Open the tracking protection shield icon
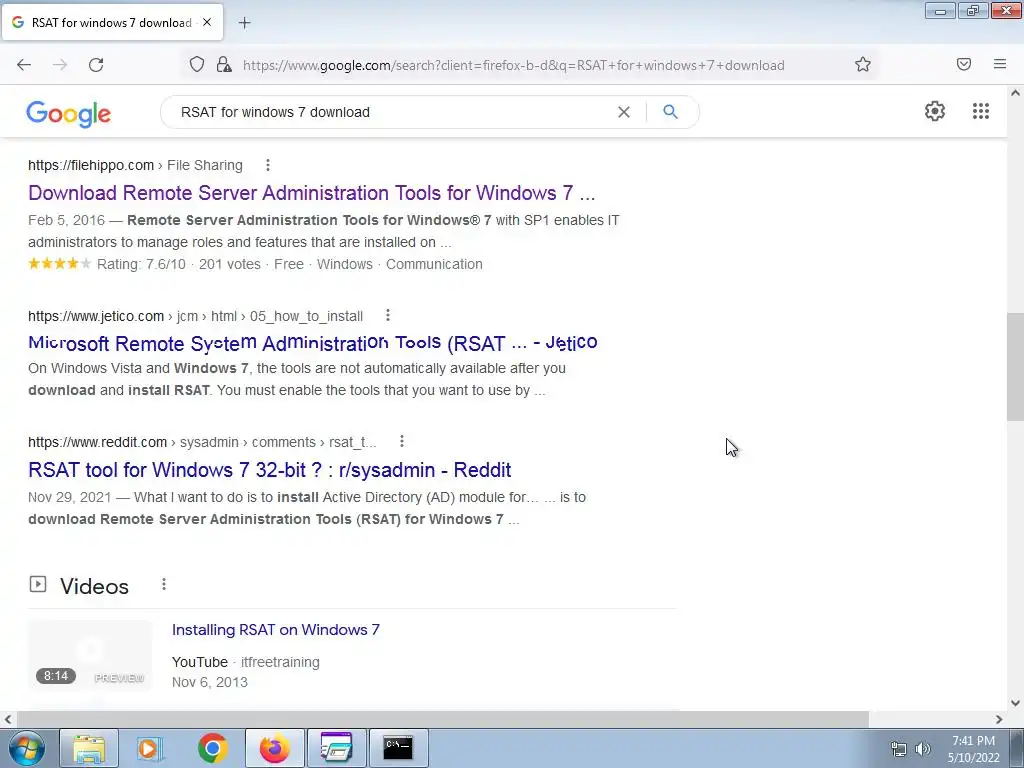This screenshot has height=768, width=1024. (x=197, y=65)
